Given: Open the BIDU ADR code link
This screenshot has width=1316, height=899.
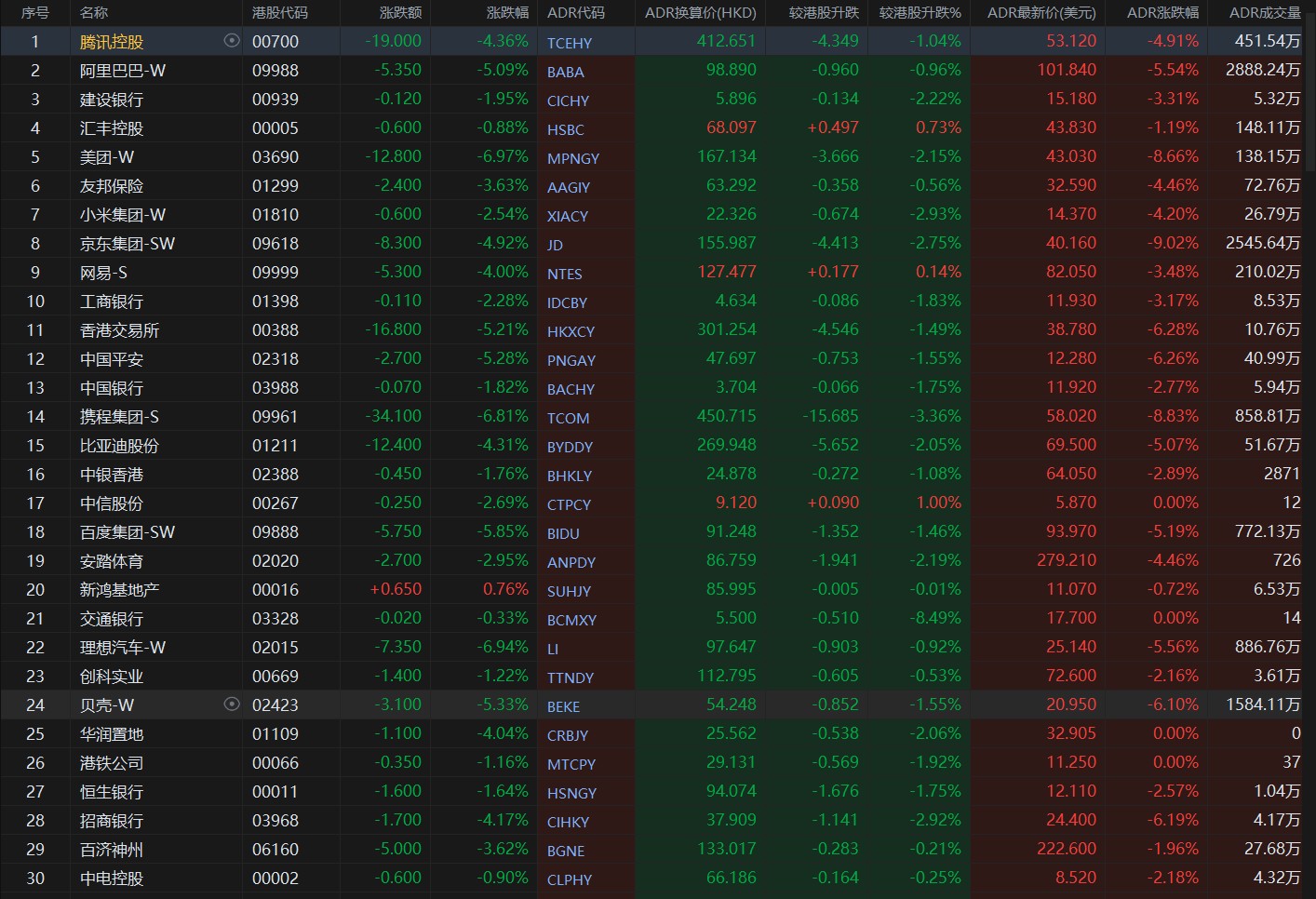Looking at the screenshot, I should pos(563,533).
